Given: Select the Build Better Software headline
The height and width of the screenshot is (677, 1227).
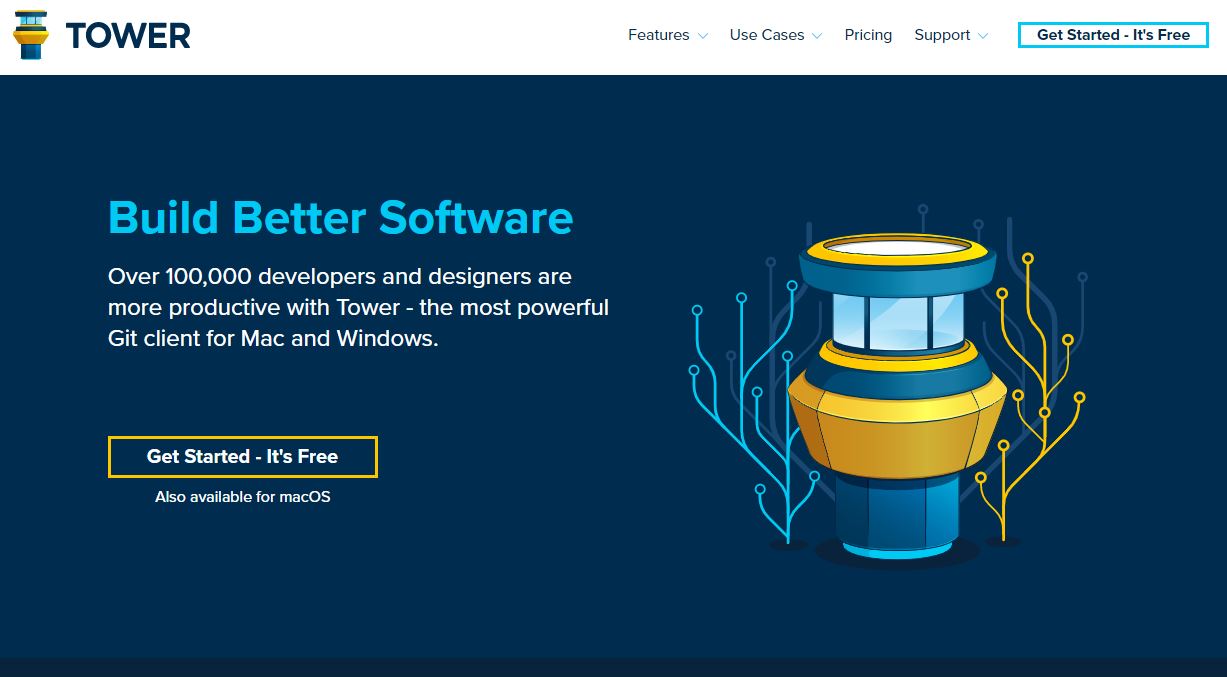Looking at the screenshot, I should 341,218.
